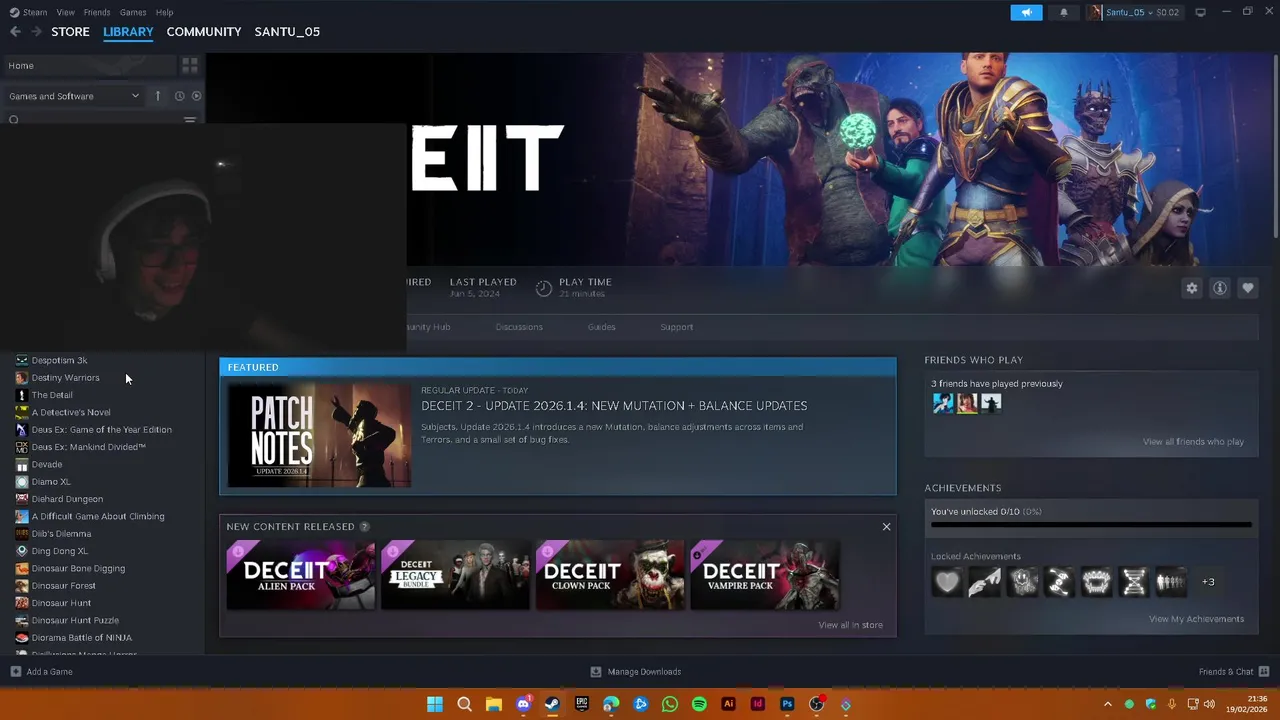Open the Guides game link

(x=601, y=327)
